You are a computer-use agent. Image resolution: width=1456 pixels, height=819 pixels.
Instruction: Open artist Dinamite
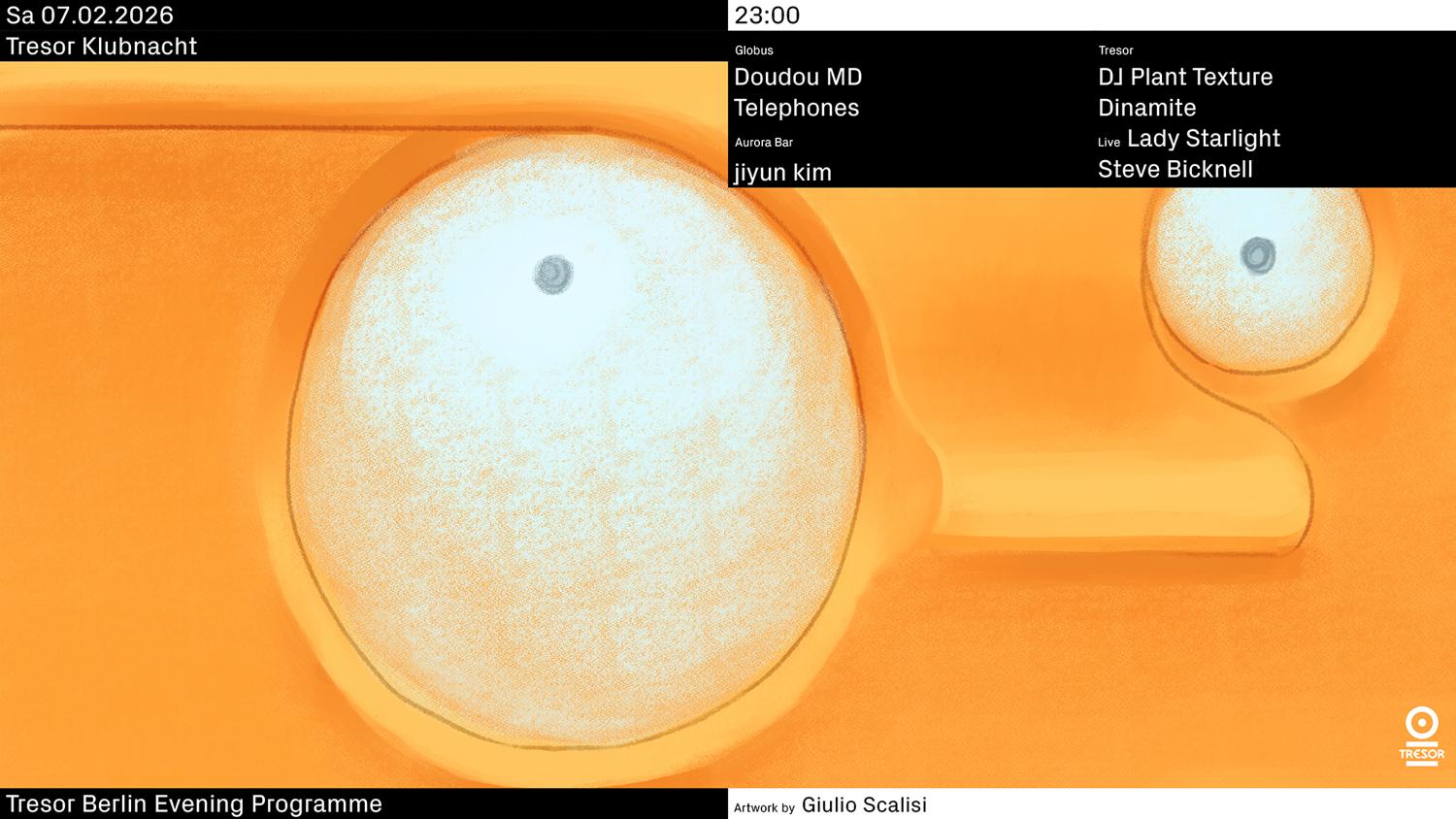point(1146,108)
